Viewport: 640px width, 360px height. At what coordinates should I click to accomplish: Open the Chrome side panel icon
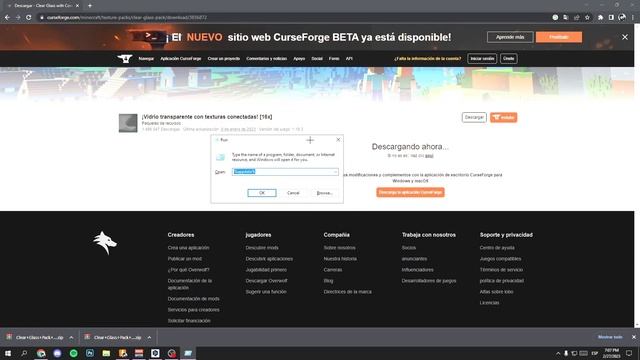611,18
